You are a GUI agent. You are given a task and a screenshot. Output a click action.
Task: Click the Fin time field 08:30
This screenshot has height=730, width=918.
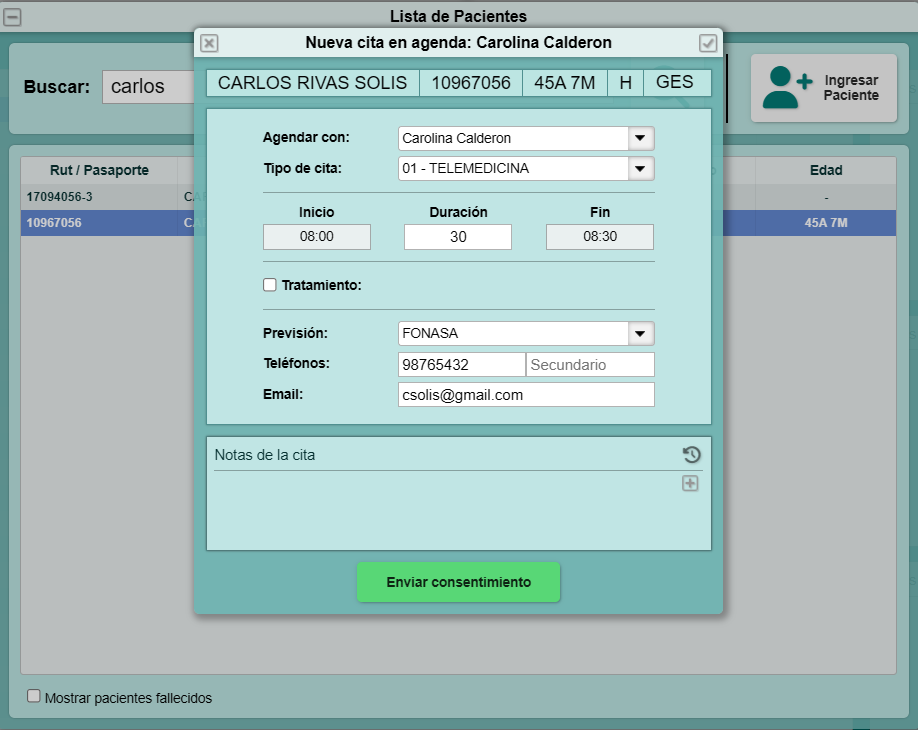point(600,237)
